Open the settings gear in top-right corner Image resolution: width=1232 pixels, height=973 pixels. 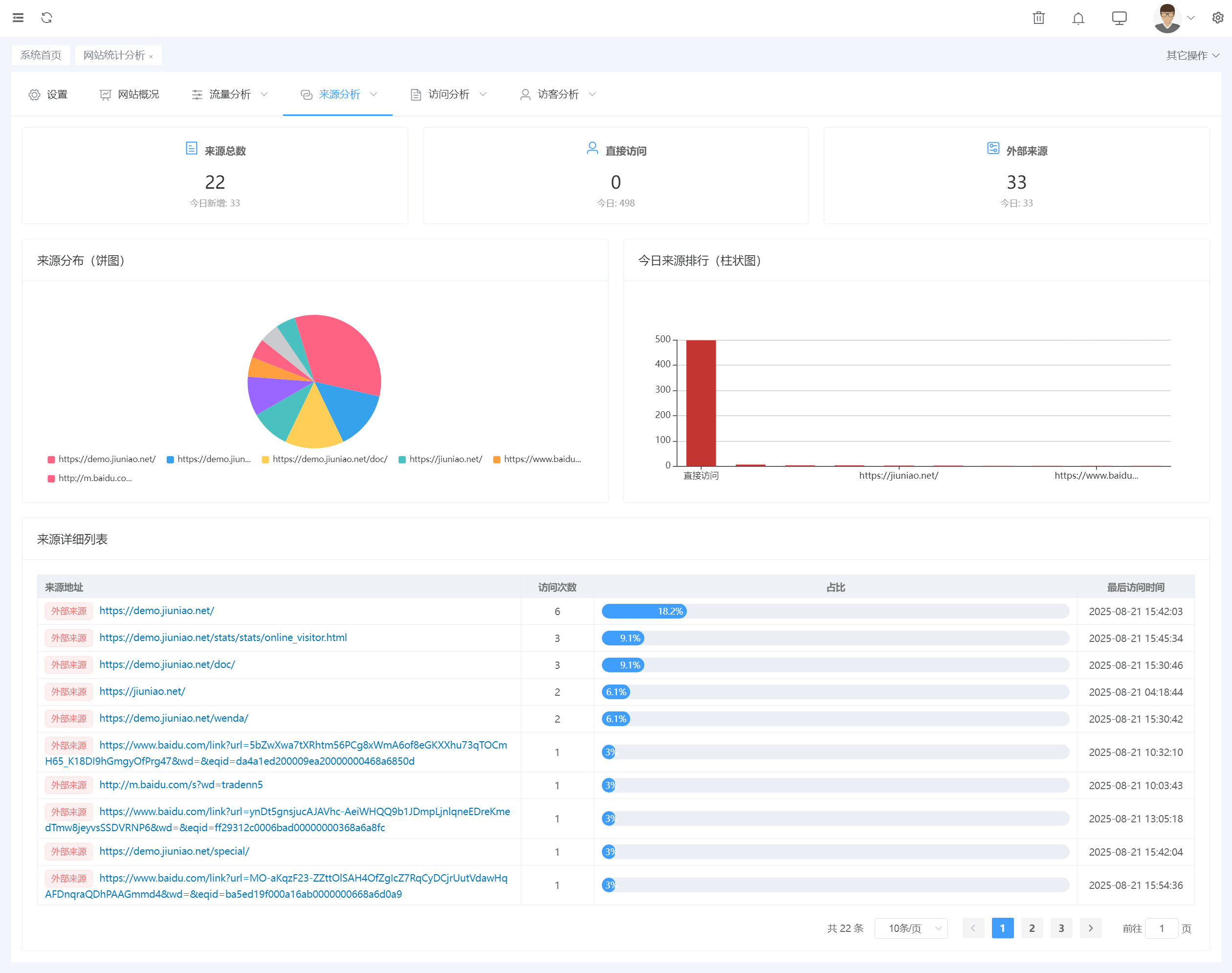point(1217,18)
